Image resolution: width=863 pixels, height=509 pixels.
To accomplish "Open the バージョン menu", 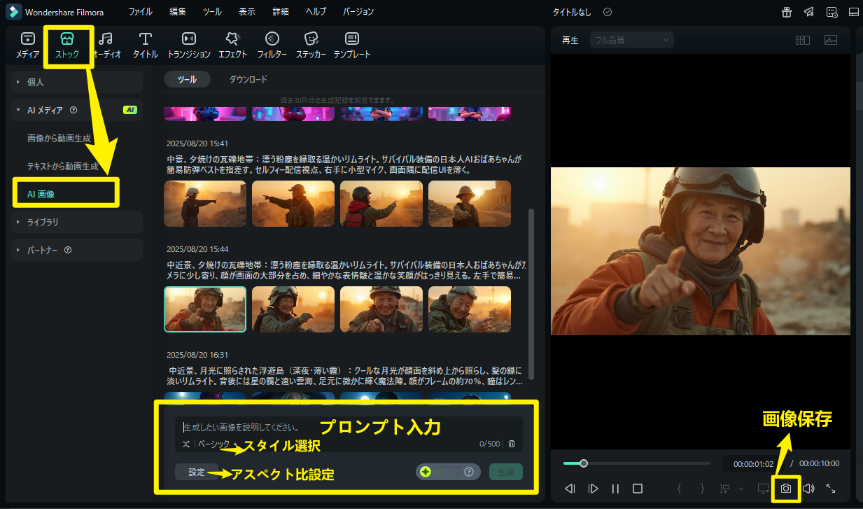I will pyautogui.click(x=358, y=12).
